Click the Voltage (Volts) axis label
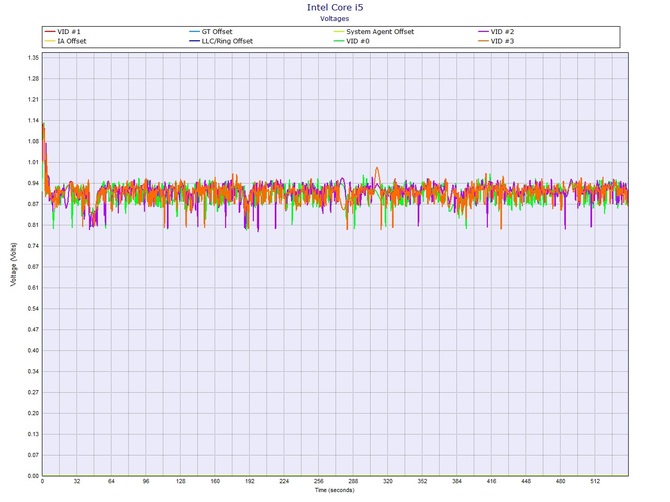 [14, 264]
